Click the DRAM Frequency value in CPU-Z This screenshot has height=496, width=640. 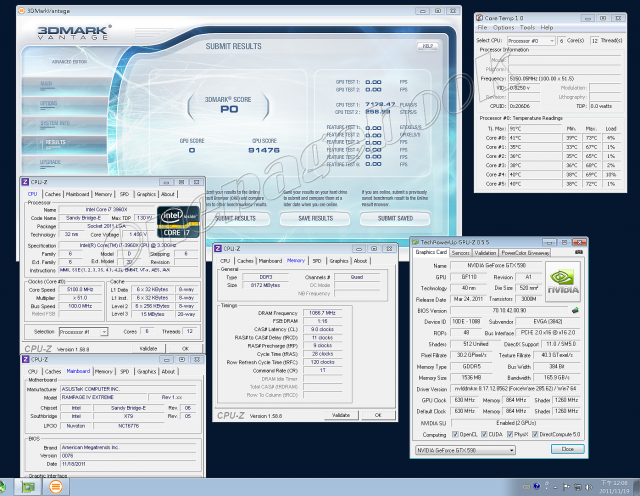[x=322, y=313]
